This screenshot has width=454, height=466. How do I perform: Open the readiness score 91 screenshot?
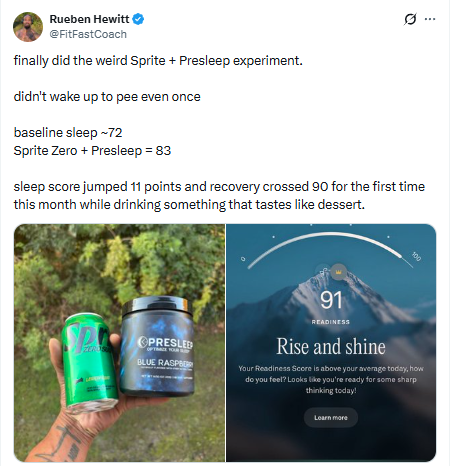(x=331, y=343)
